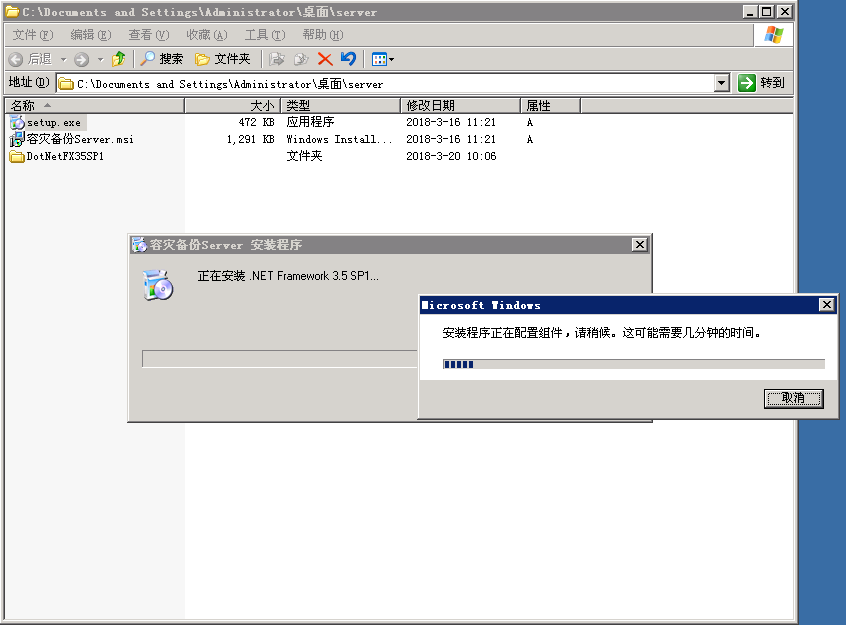Select the DotNetFX35SP1 folder
The image size is (846, 625).
[x=65, y=156]
